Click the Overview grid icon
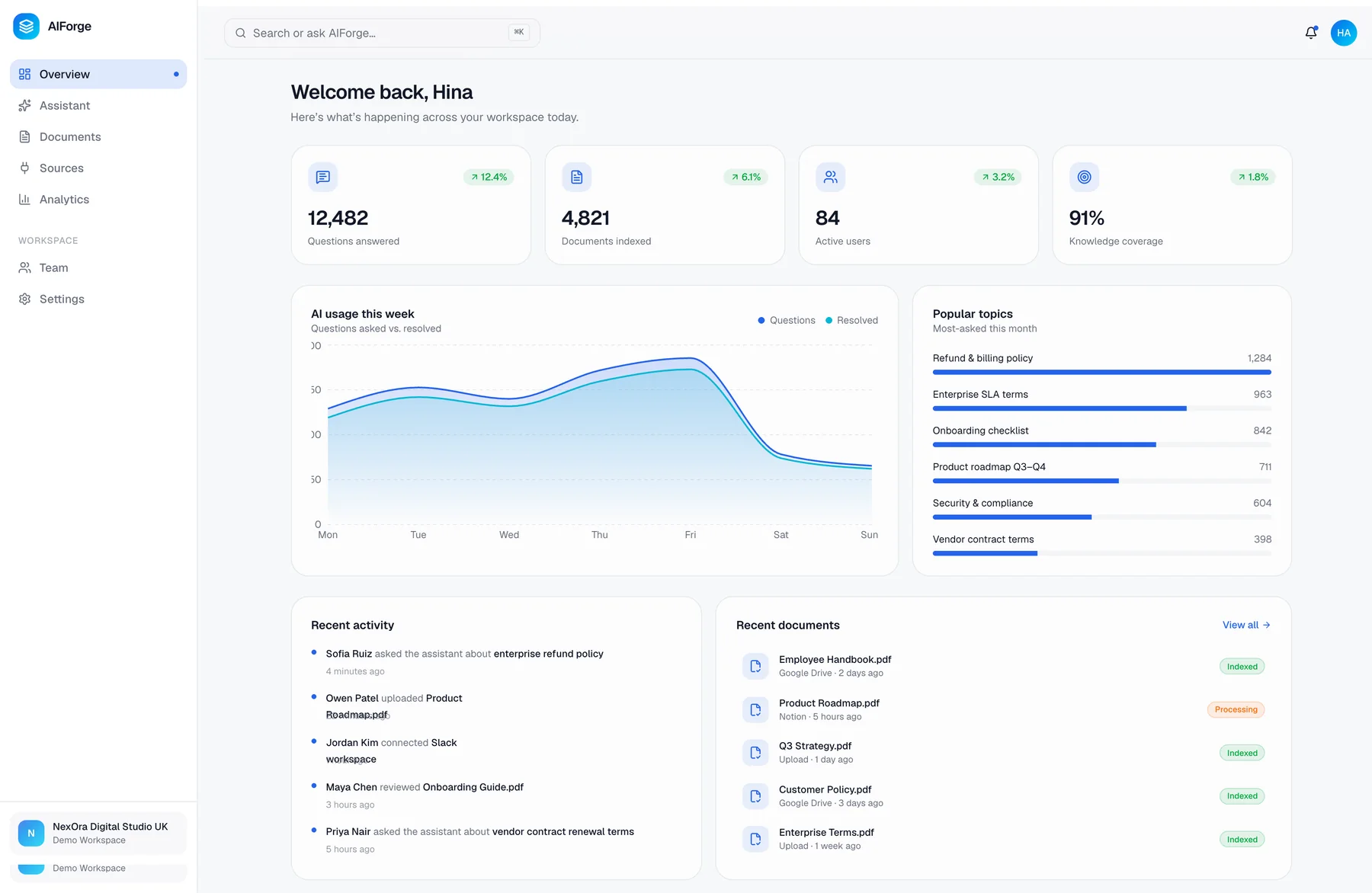1372x893 pixels. (x=25, y=74)
